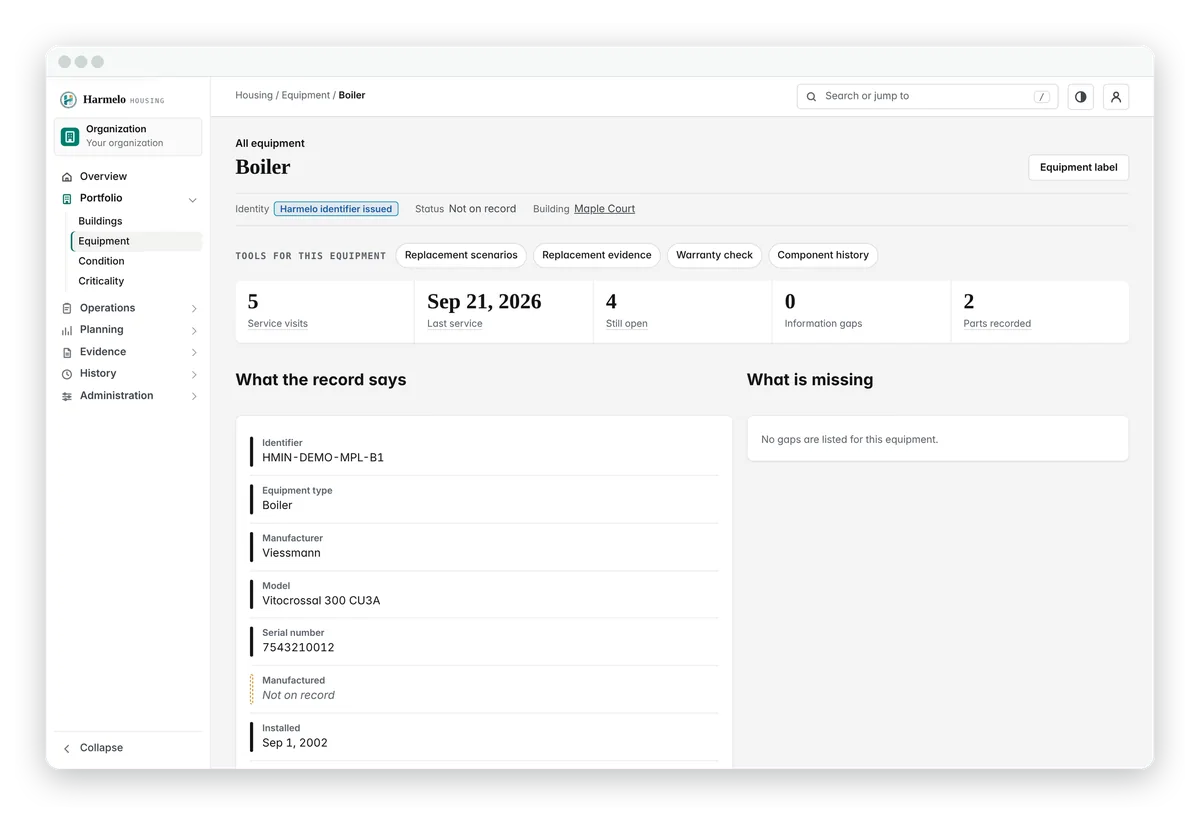The width and height of the screenshot is (1200, 815).
Task: Open the user profile icon
Action: point(1116,97)
